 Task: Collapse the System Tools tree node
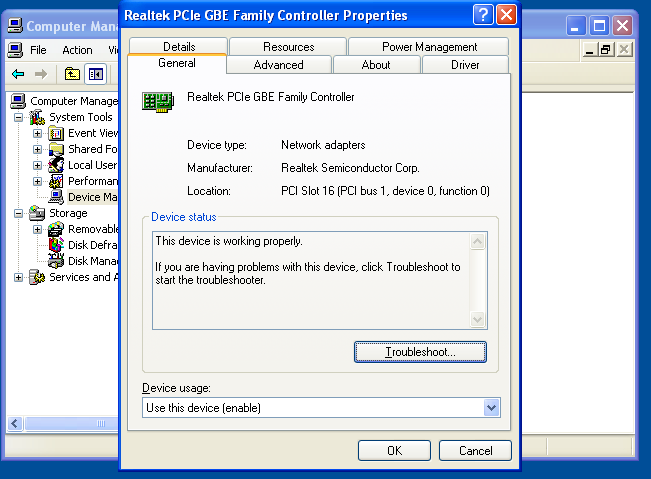point(18,117)
